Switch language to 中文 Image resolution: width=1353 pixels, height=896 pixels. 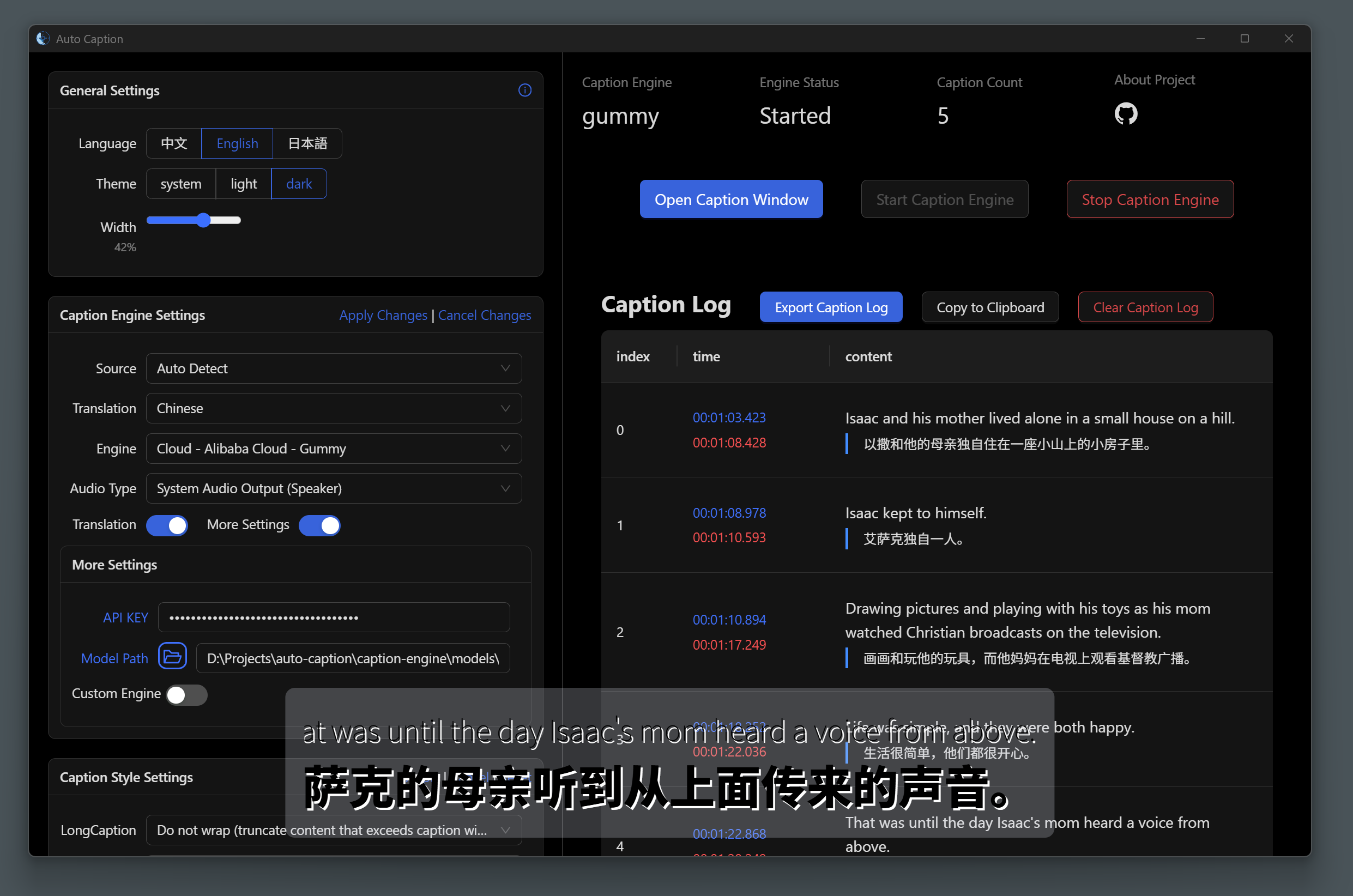174,143
